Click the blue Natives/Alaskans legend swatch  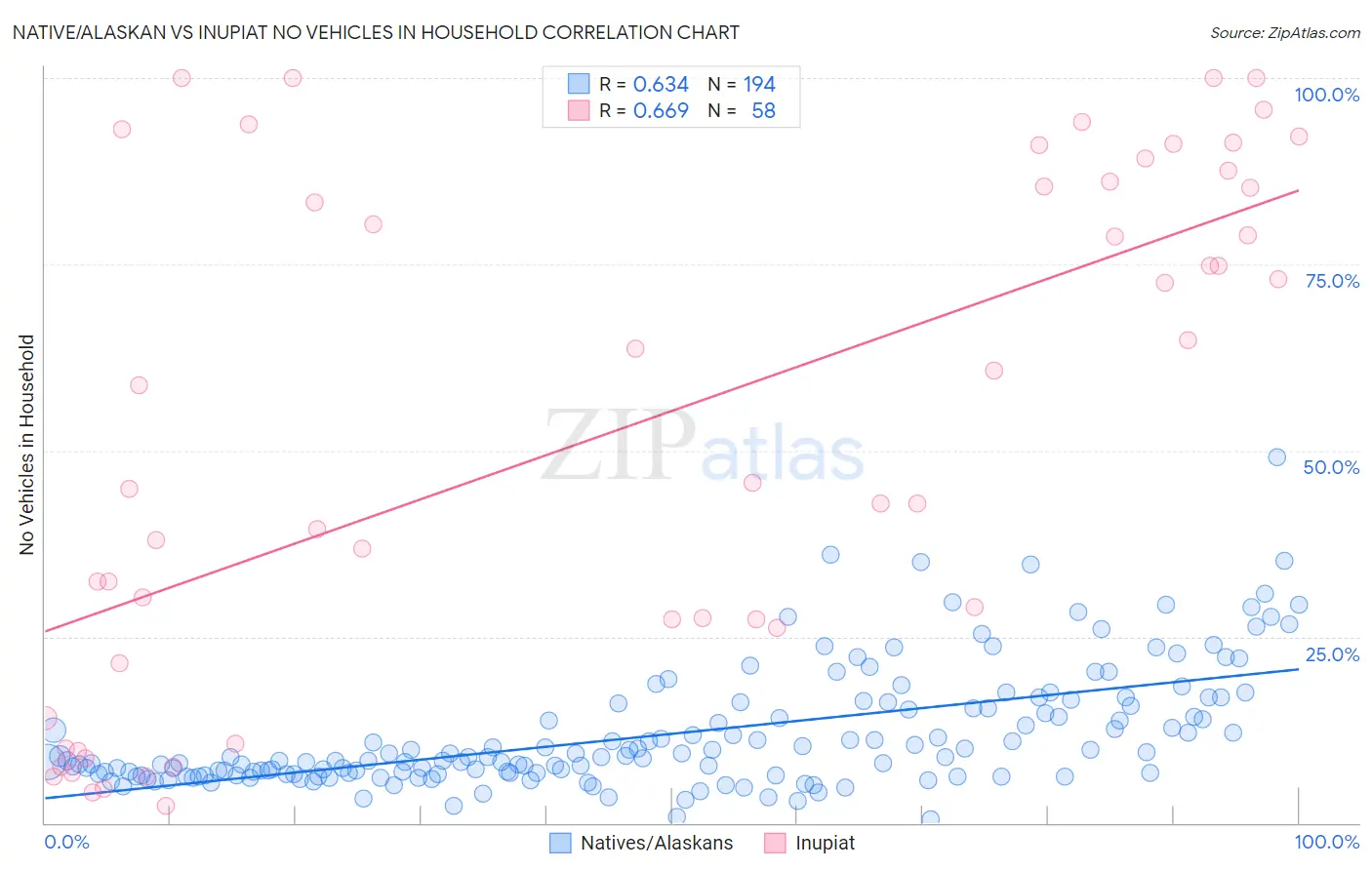(x=560, y=843)
